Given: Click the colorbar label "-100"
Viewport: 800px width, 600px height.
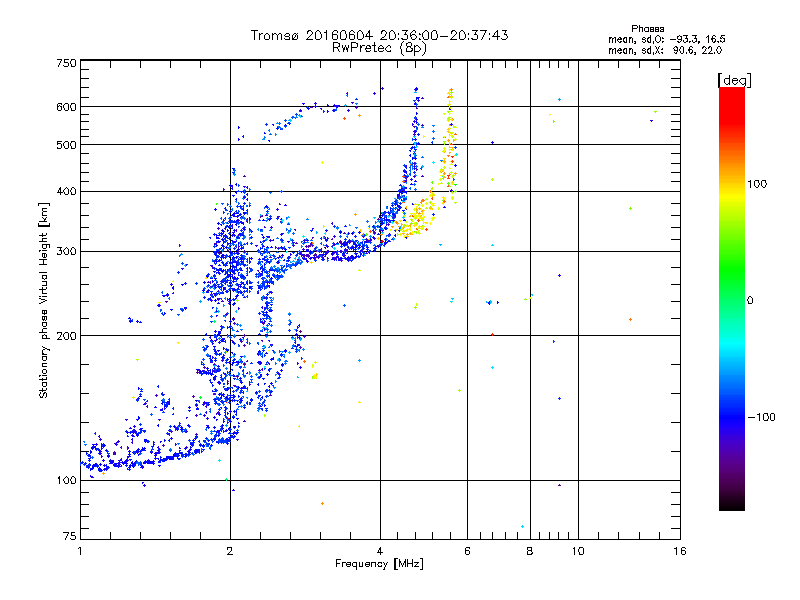Looking at the screenshot, I should pos(761,417).
